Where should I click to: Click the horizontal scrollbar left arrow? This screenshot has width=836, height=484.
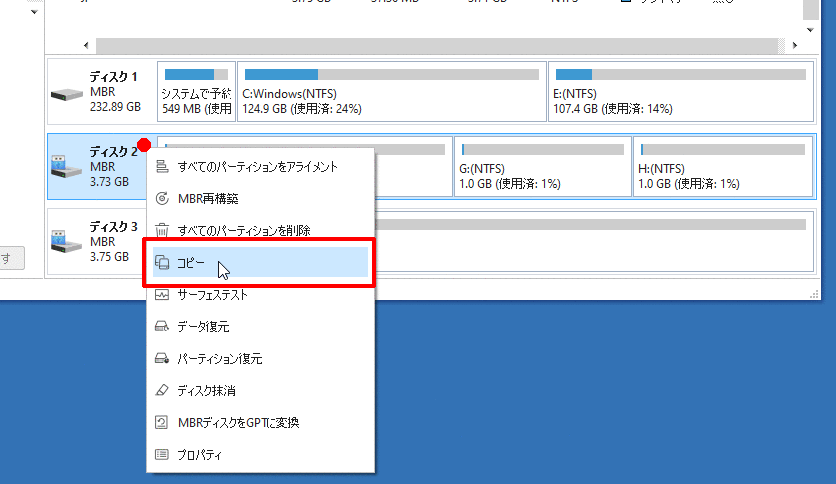click(x=85, y=46)
